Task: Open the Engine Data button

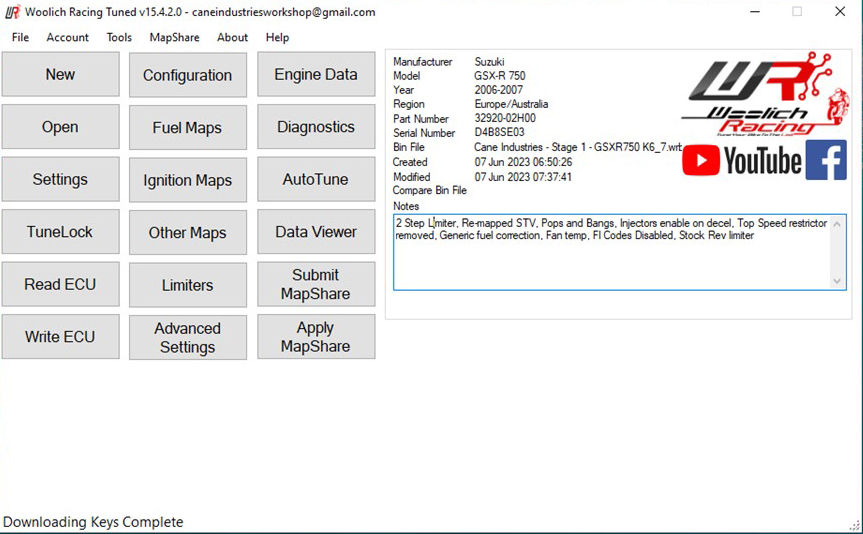Action: (x=316, y=74)
